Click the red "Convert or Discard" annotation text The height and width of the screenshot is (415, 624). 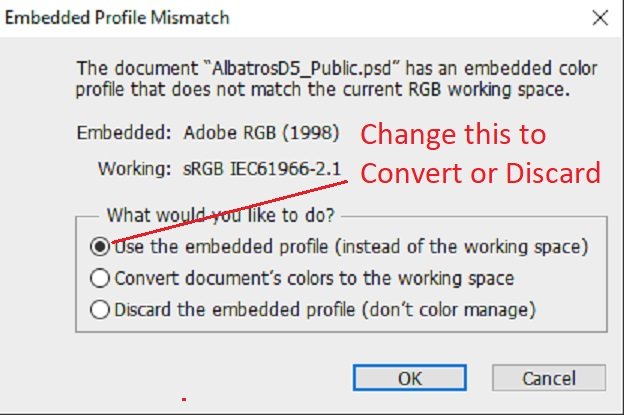click(x=480, y=172)
